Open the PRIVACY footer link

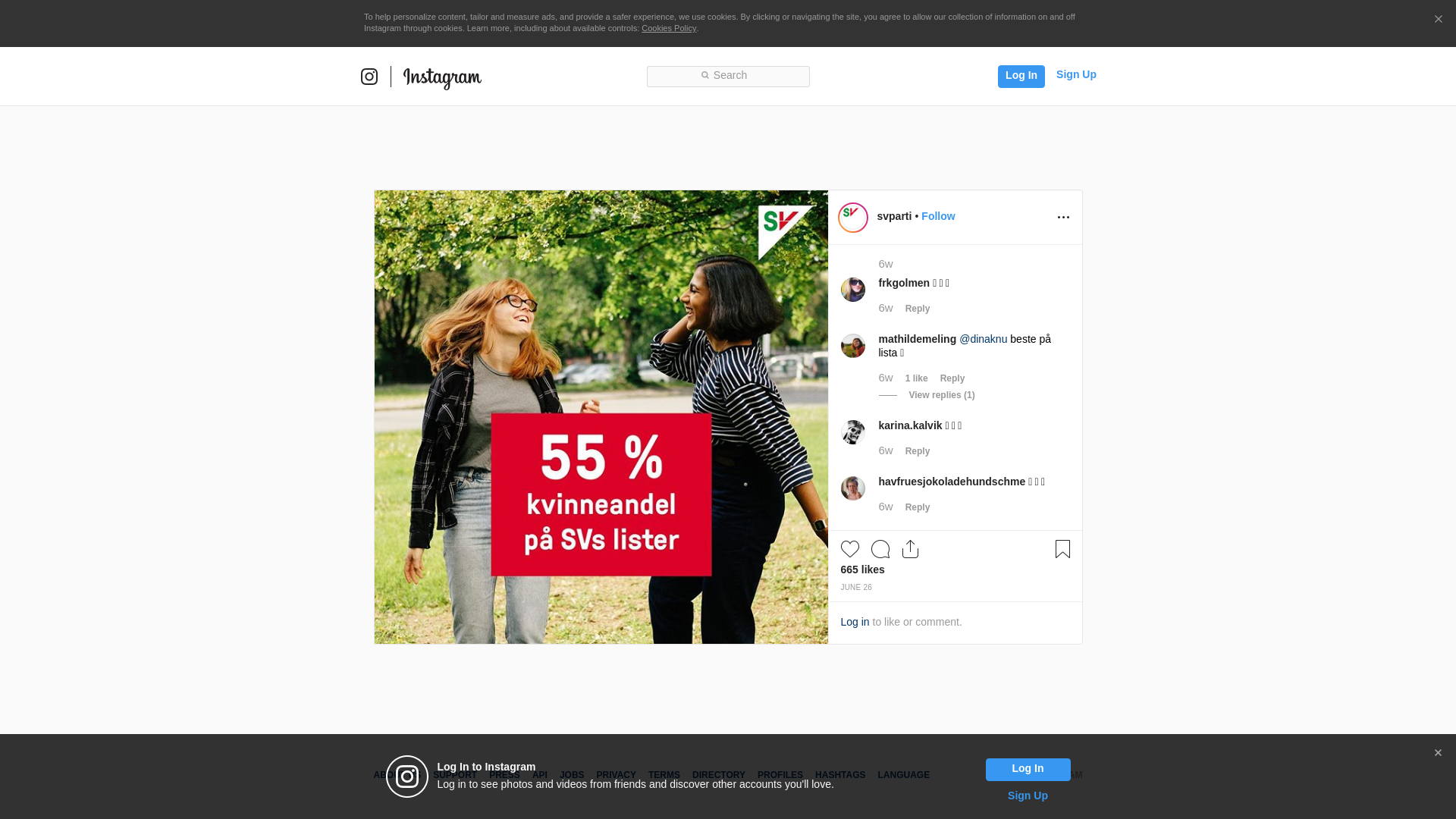[x=616, y=775]
